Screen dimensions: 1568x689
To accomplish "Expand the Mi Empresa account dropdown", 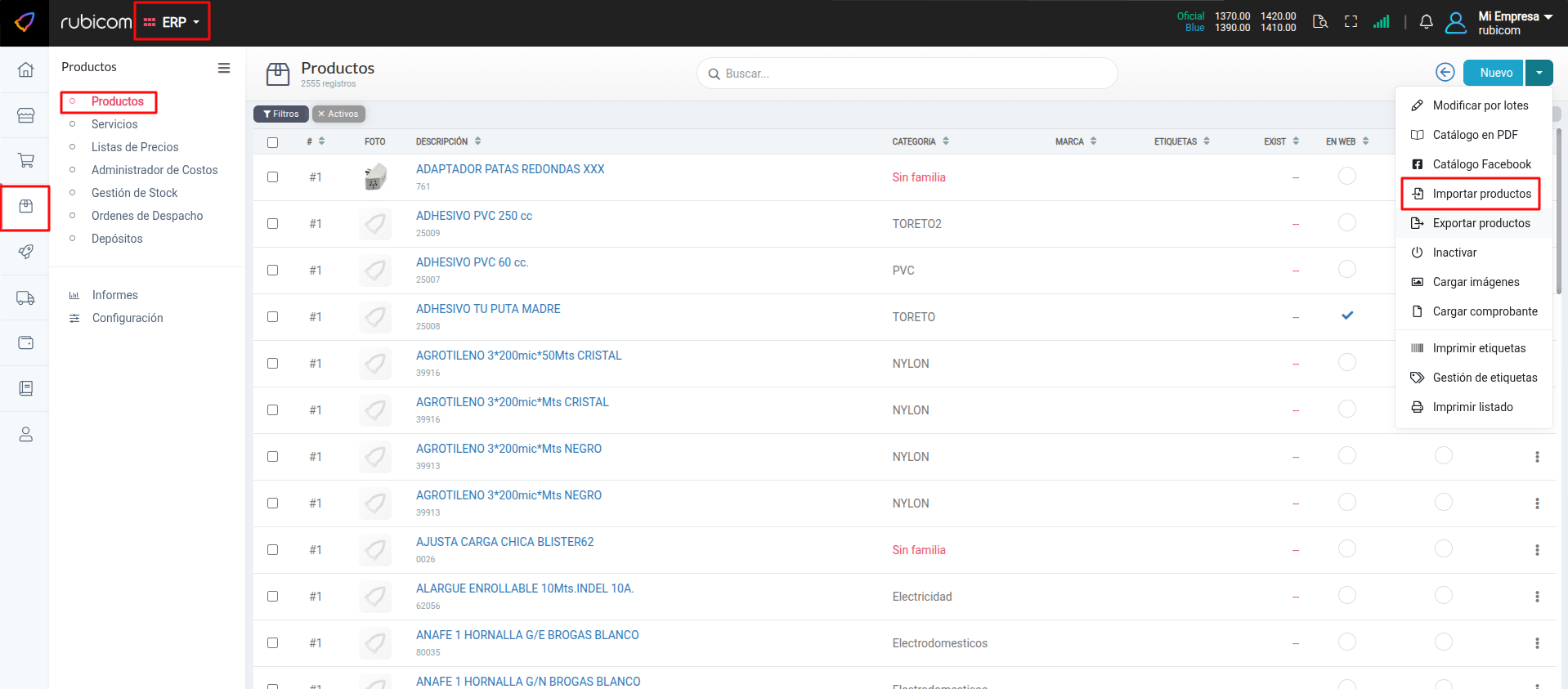I will [x=1515, y=22].
